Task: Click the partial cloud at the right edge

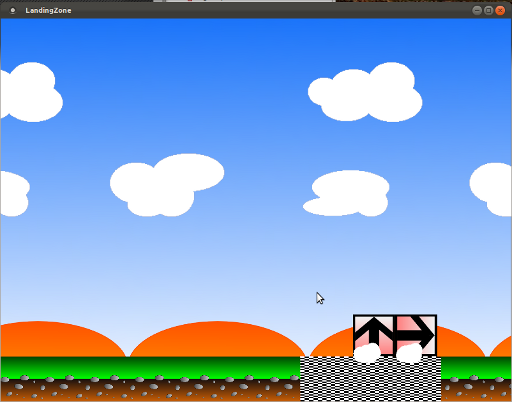Action: coord(491,189)
